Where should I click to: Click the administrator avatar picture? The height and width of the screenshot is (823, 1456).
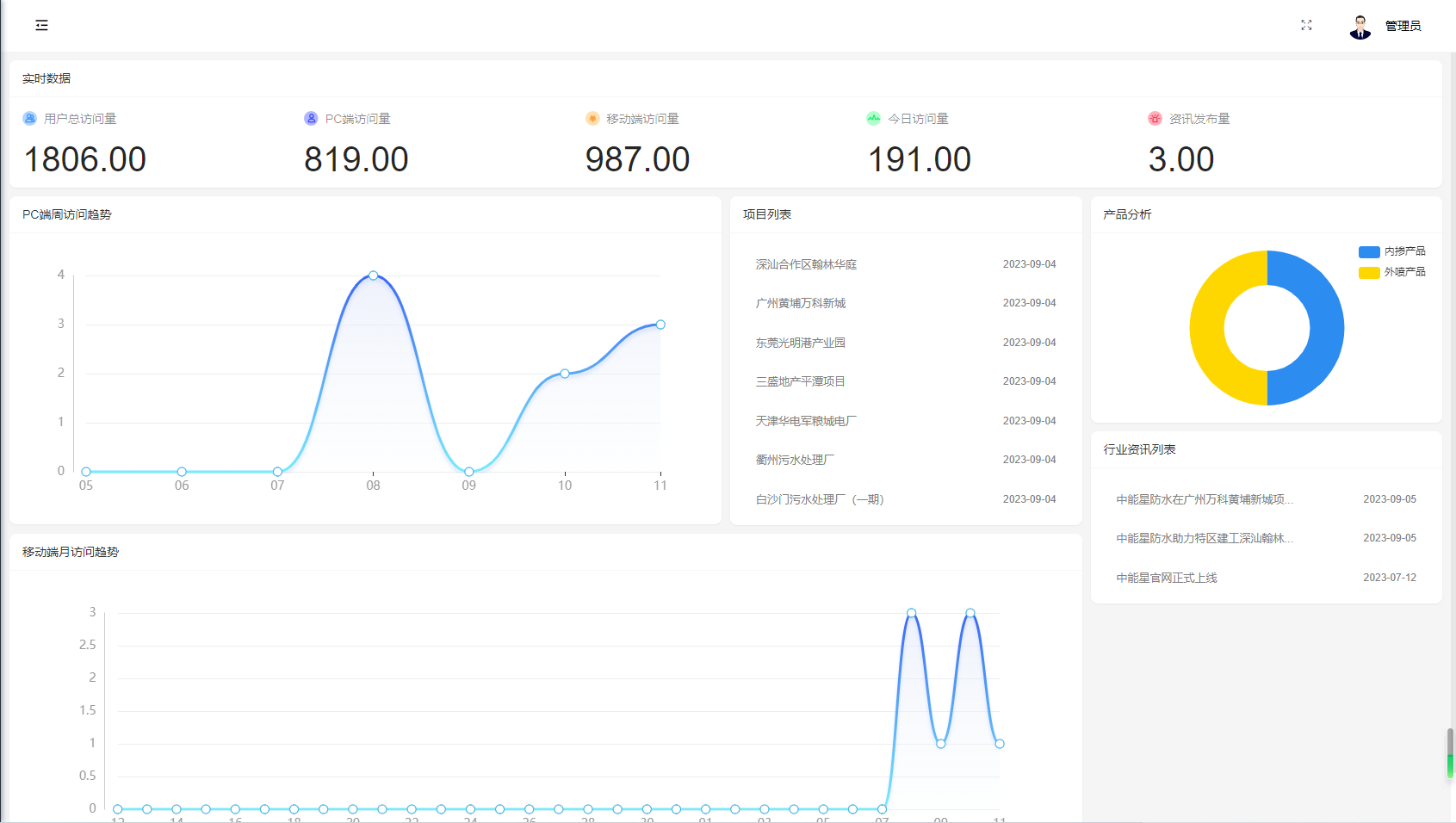pyautogui.click(x=1360, y=27)
